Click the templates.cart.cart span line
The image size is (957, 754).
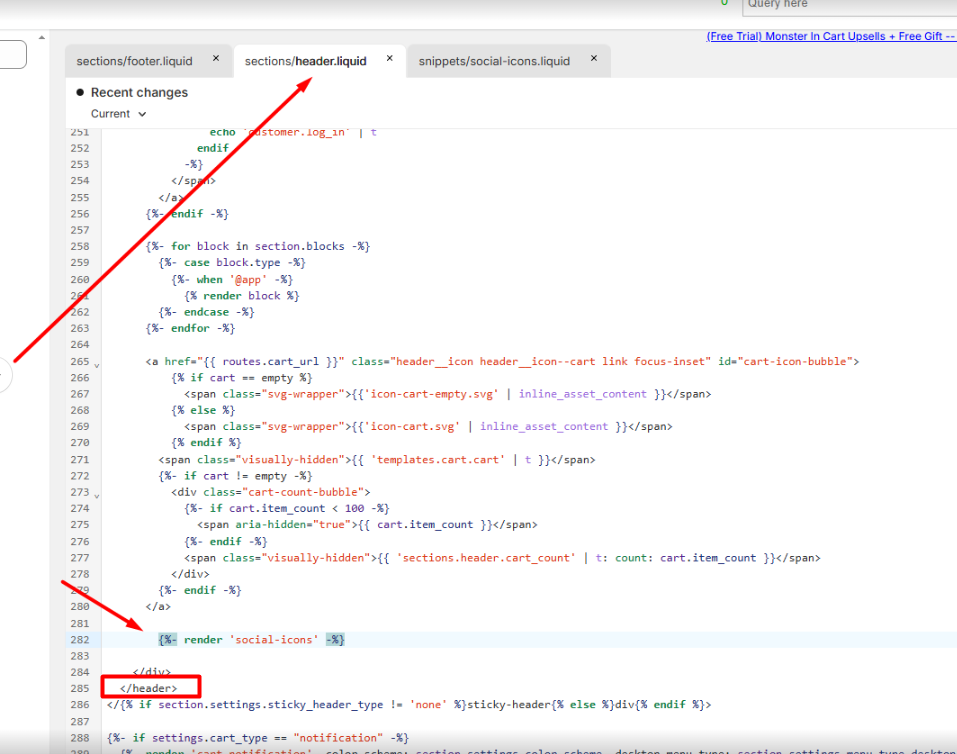coord(377,459)
